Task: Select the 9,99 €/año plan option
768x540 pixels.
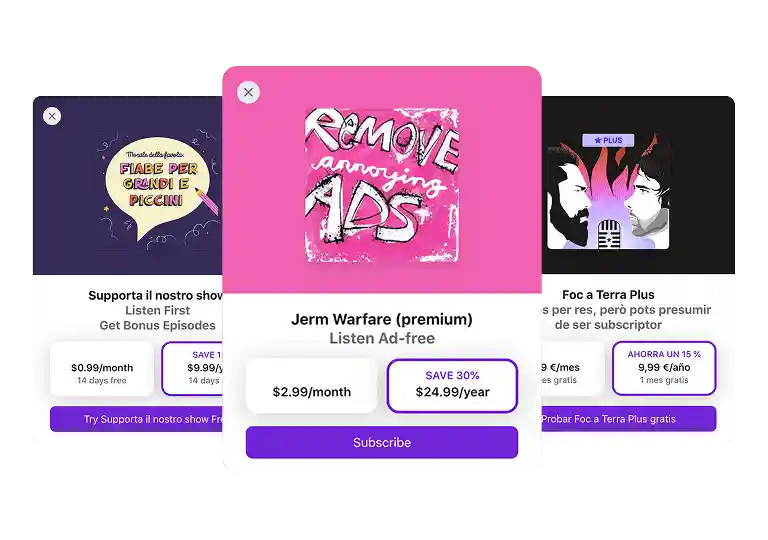Action: (664, 368)
